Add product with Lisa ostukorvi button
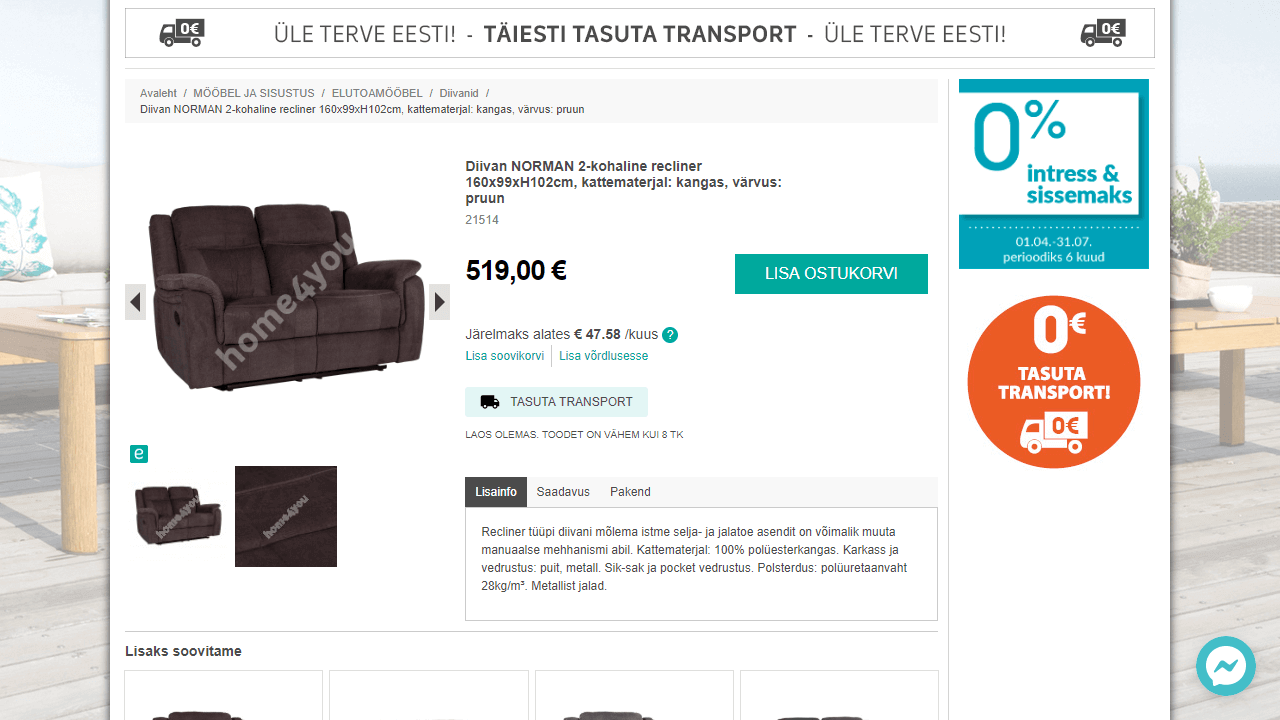The width and height of the screenshot is (1280, 720). (x=831, y=274)
